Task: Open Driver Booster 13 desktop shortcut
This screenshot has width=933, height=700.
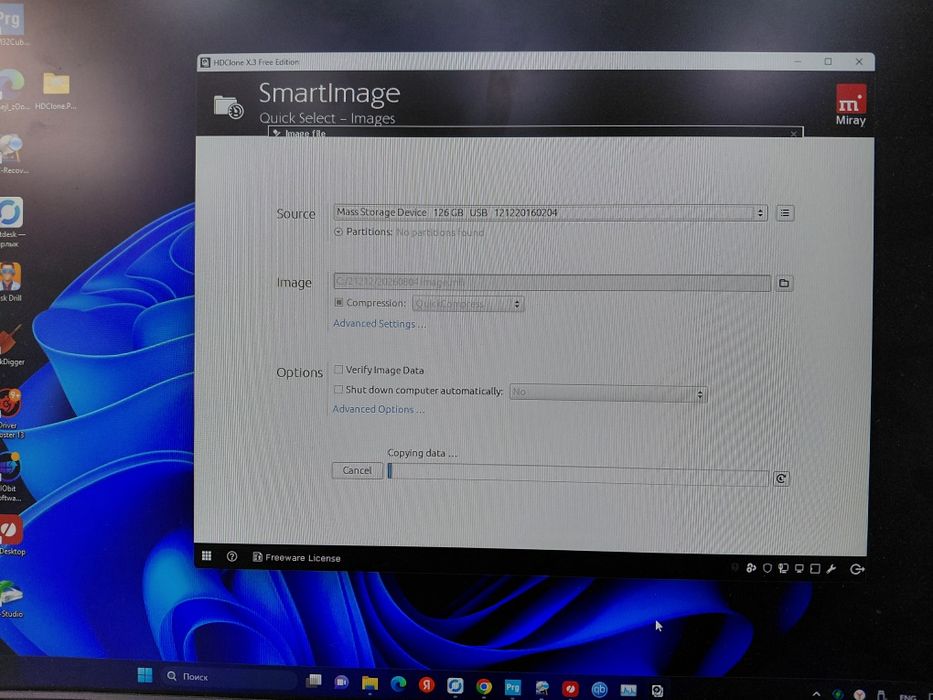Action: point(11,412)
